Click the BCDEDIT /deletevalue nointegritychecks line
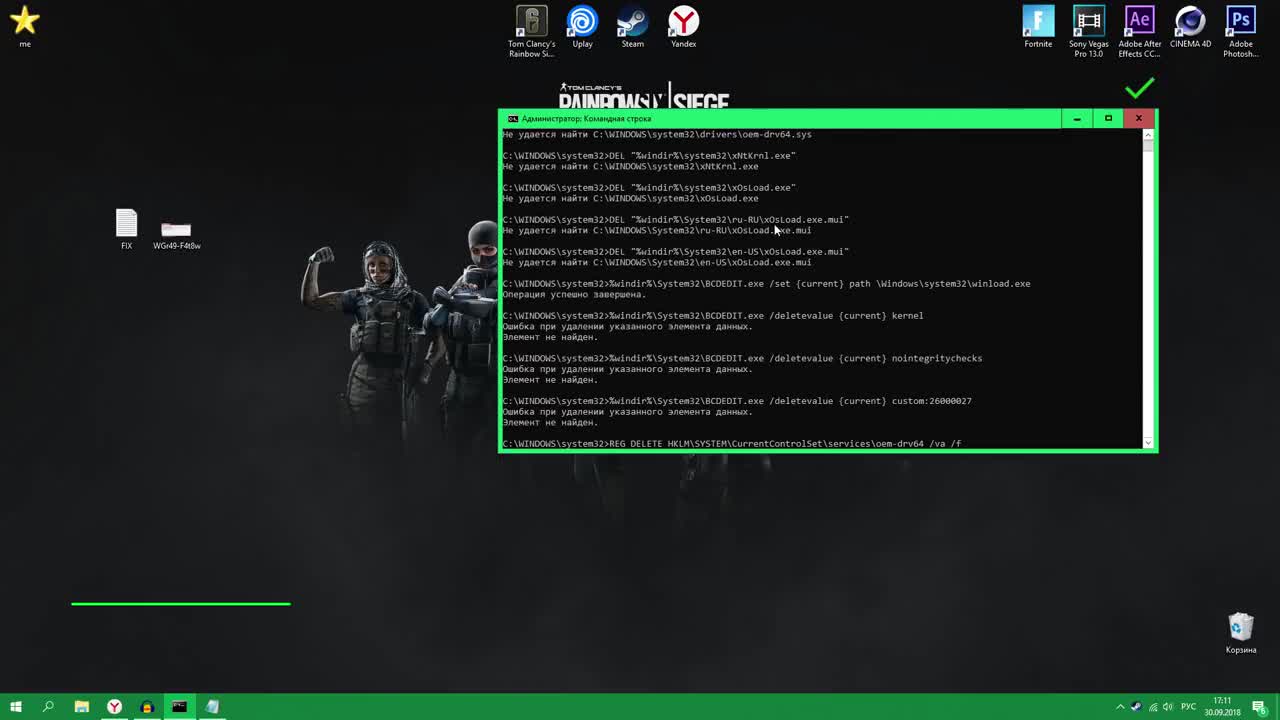The height and width of the screenshot is (720, 1280). tap(742, 358)
